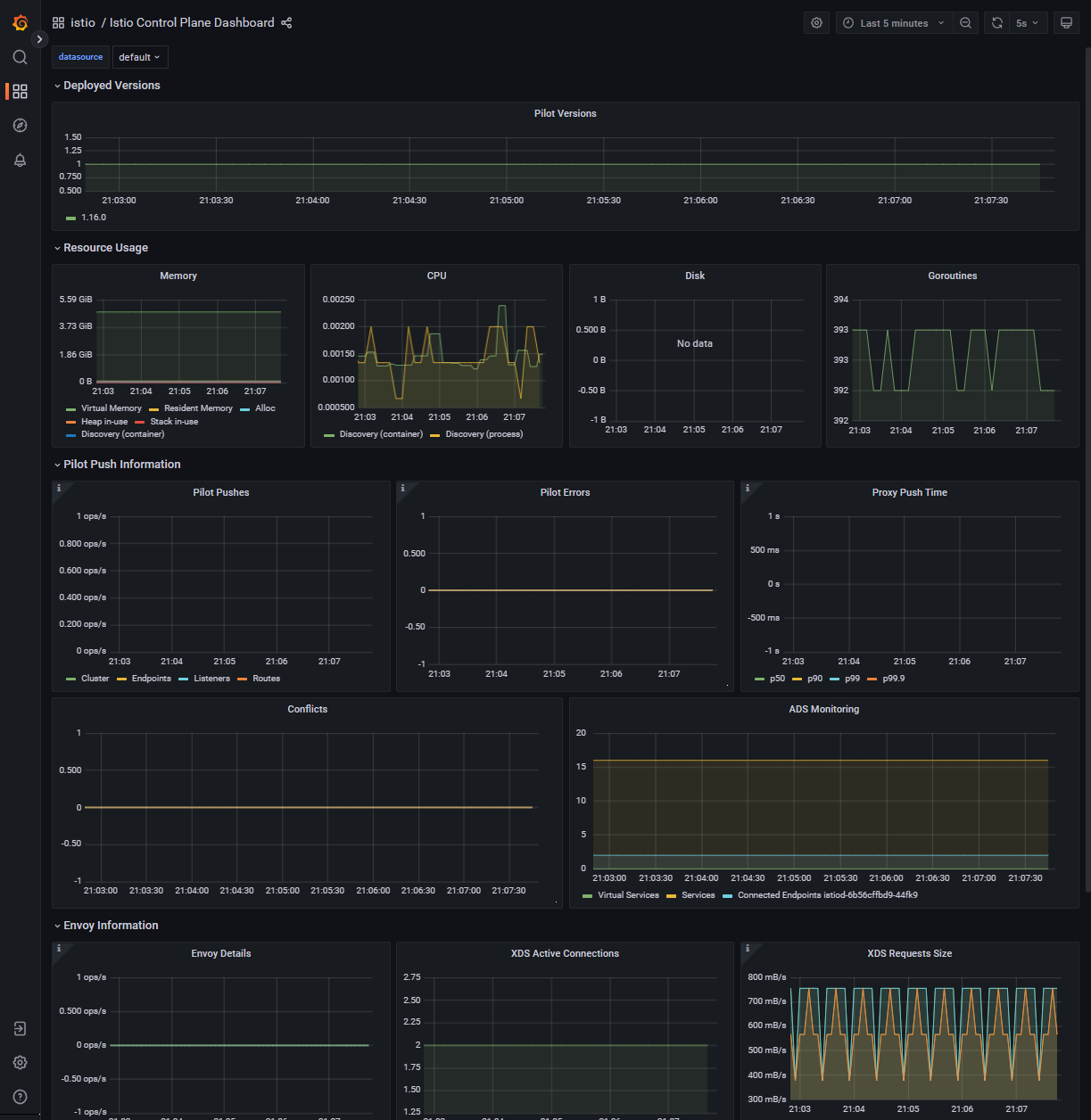
Task: Open the Explore compass icon
Action: point(20,126)
